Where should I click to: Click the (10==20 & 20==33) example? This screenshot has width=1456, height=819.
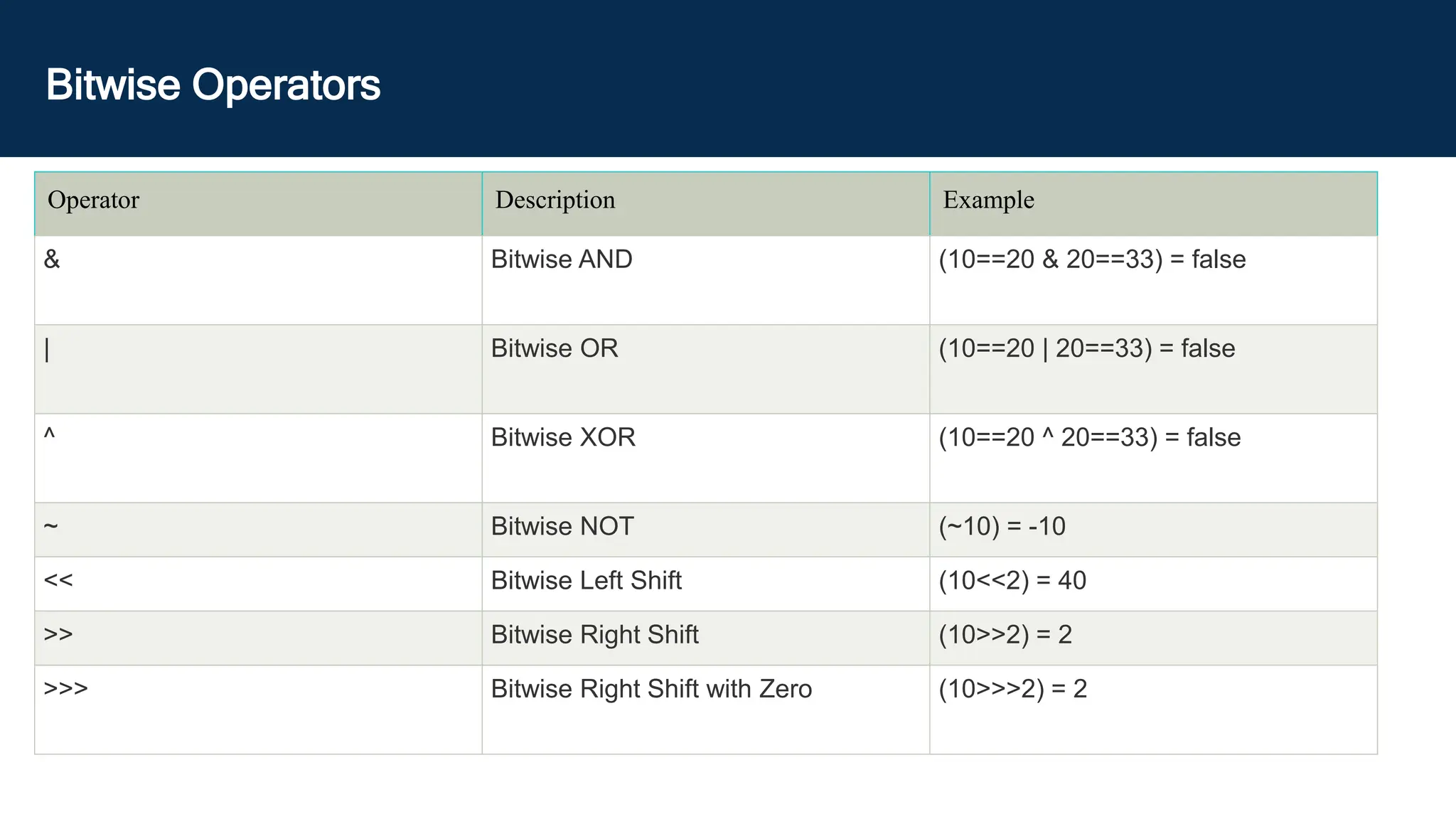(x=1092, y=259)
